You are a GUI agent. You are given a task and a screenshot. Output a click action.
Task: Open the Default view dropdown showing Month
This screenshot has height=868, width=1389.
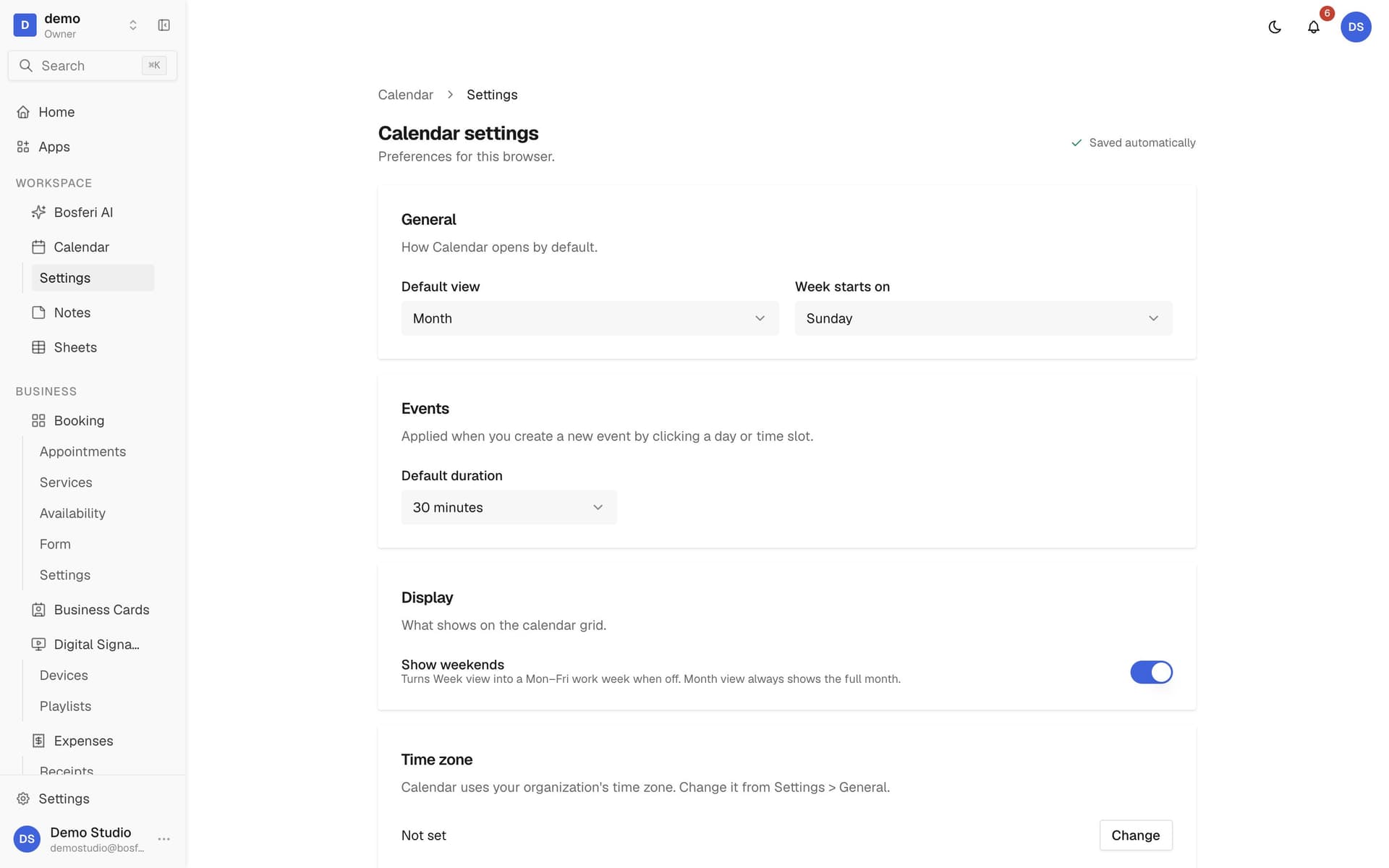tap(590, 318)
